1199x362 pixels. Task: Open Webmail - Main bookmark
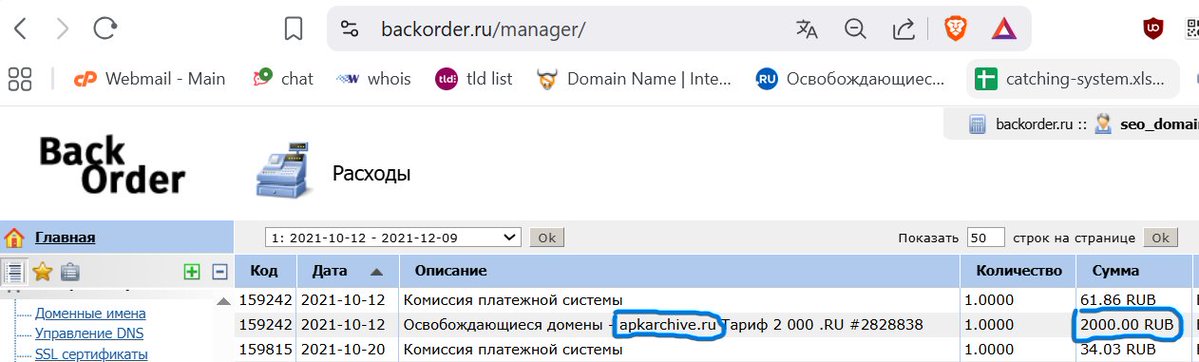click(149, 78)
